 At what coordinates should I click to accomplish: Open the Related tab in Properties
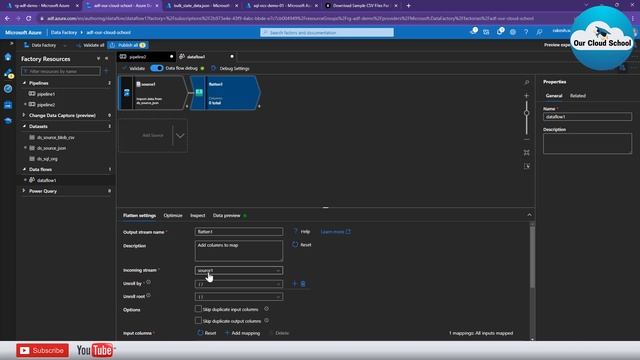[578, 96]
